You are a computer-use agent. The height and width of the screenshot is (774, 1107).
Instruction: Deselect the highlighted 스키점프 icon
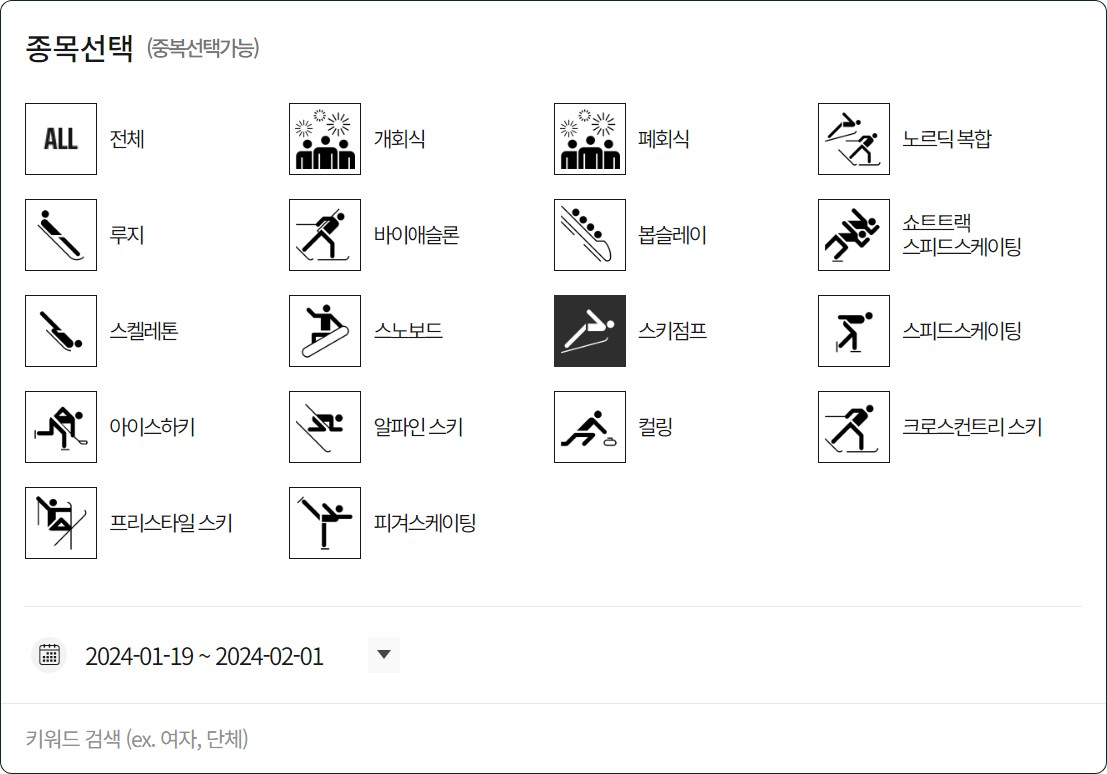pos(589,330)
